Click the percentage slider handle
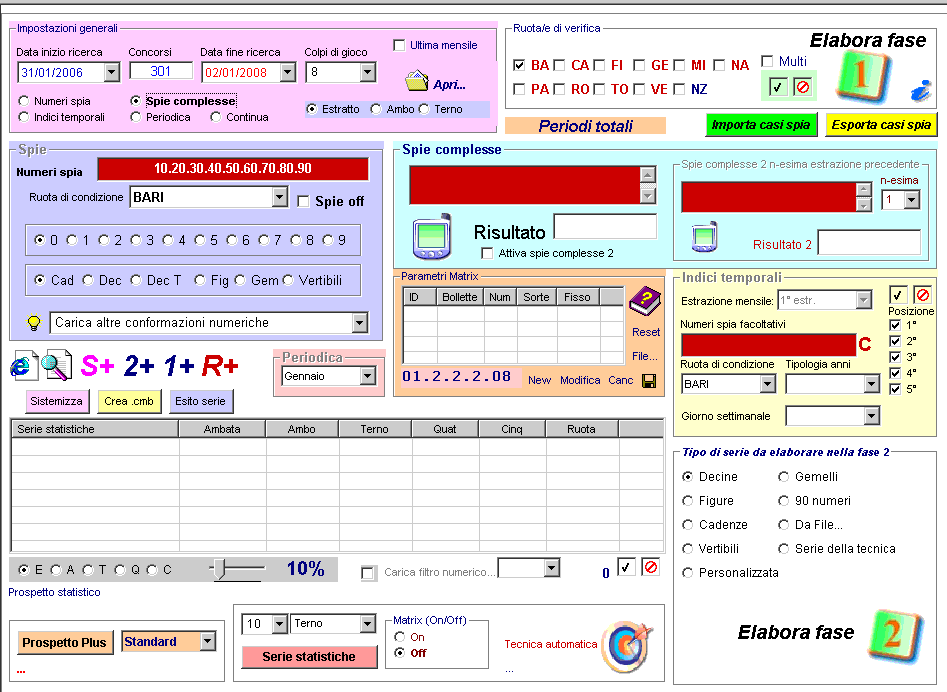The height and width of the screenshot is (692, 947). [220, 569]
